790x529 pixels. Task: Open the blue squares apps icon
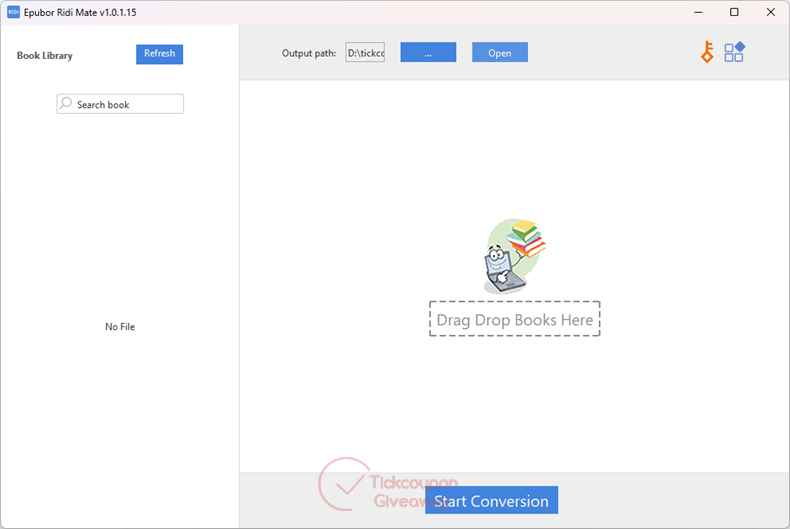(734, 52)
